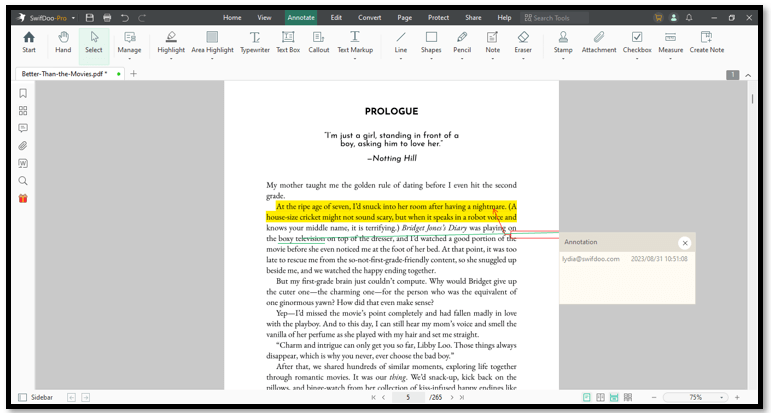Open notifications via the bell icon
This screenshot has height=413, width=771.
689,18
